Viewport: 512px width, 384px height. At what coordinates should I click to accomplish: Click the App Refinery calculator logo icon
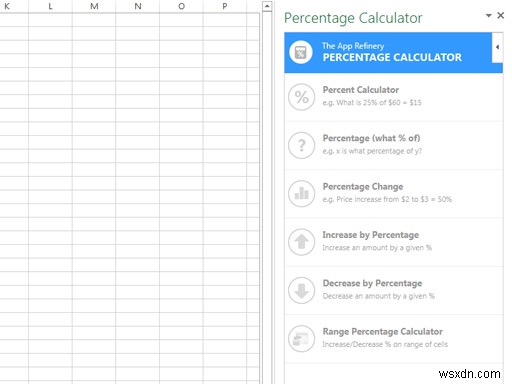(301, 52)
